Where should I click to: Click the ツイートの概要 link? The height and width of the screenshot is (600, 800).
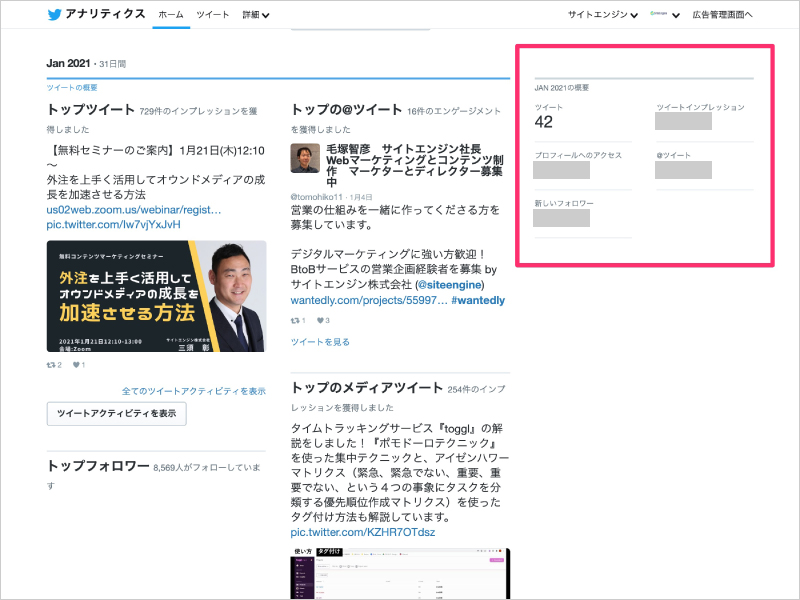click(x=72, y=88)
